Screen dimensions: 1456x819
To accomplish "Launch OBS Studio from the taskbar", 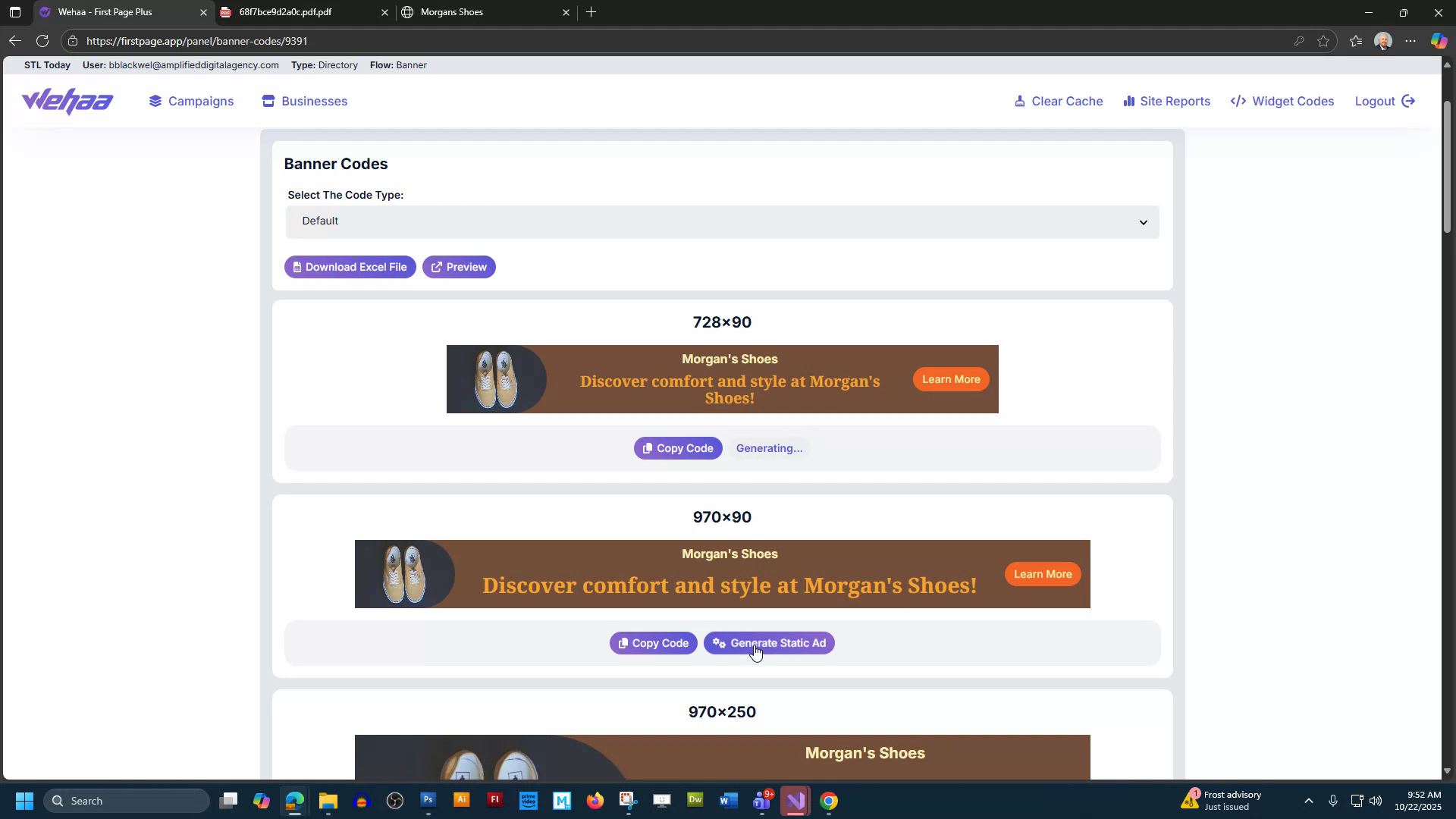I will click(x=394, y=800).
